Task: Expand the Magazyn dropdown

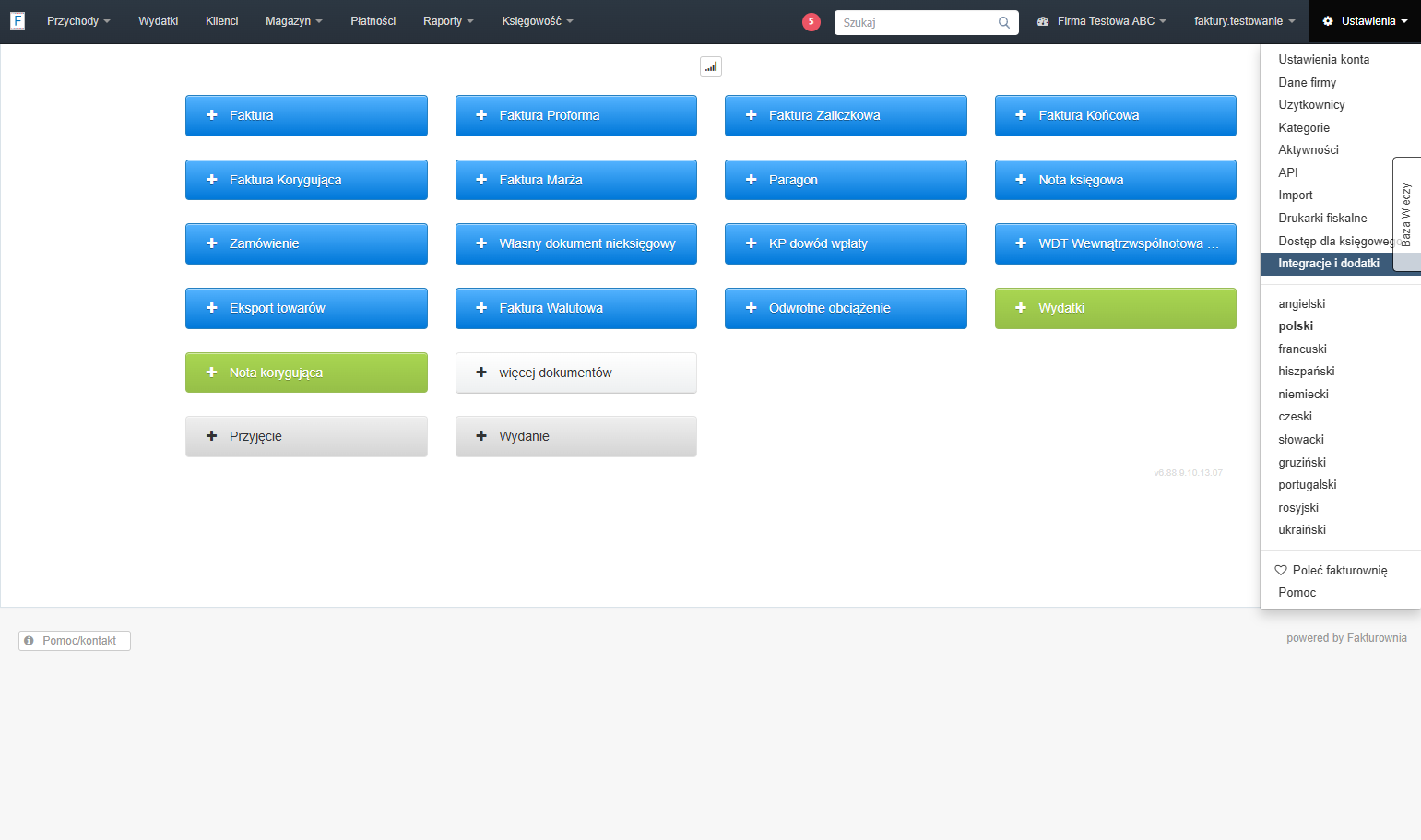Action: click(x=294, y=21)
